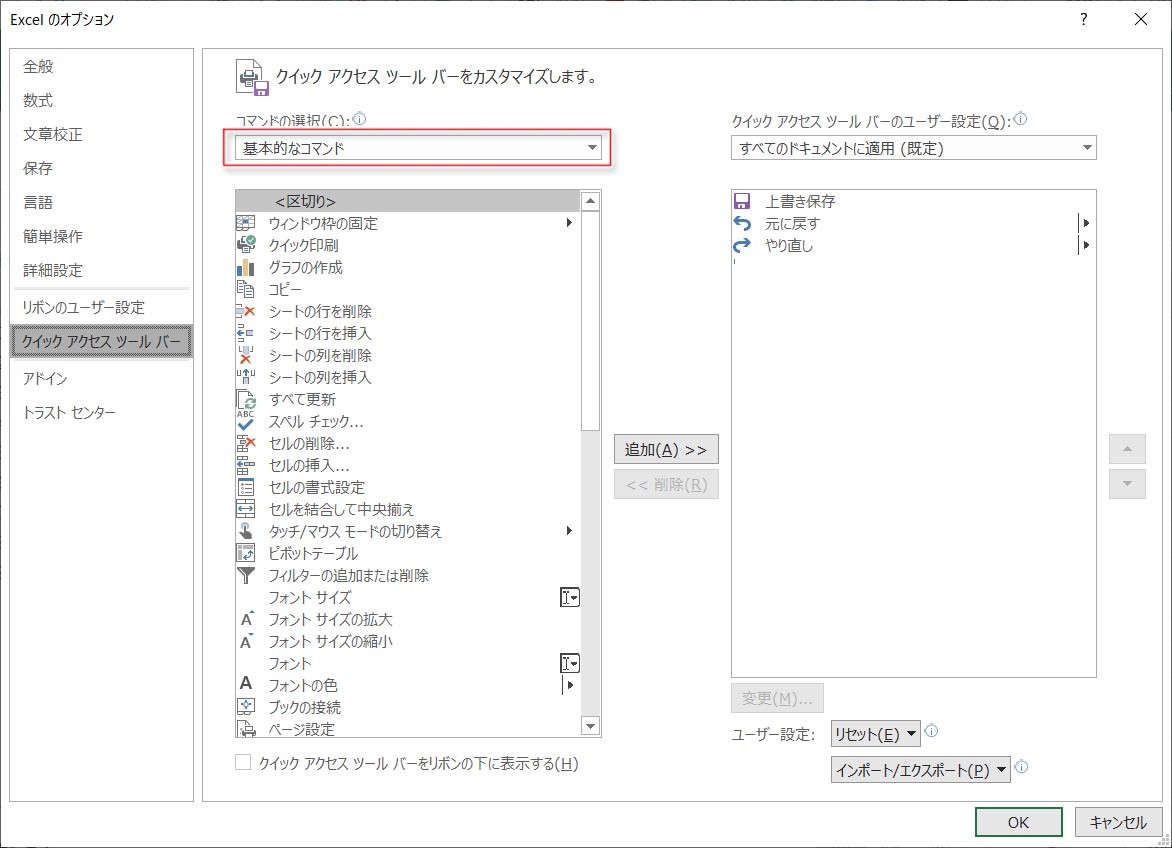1172x848 pixels.
Task: Select the フォント combo entry
Action: click(407, 663)
